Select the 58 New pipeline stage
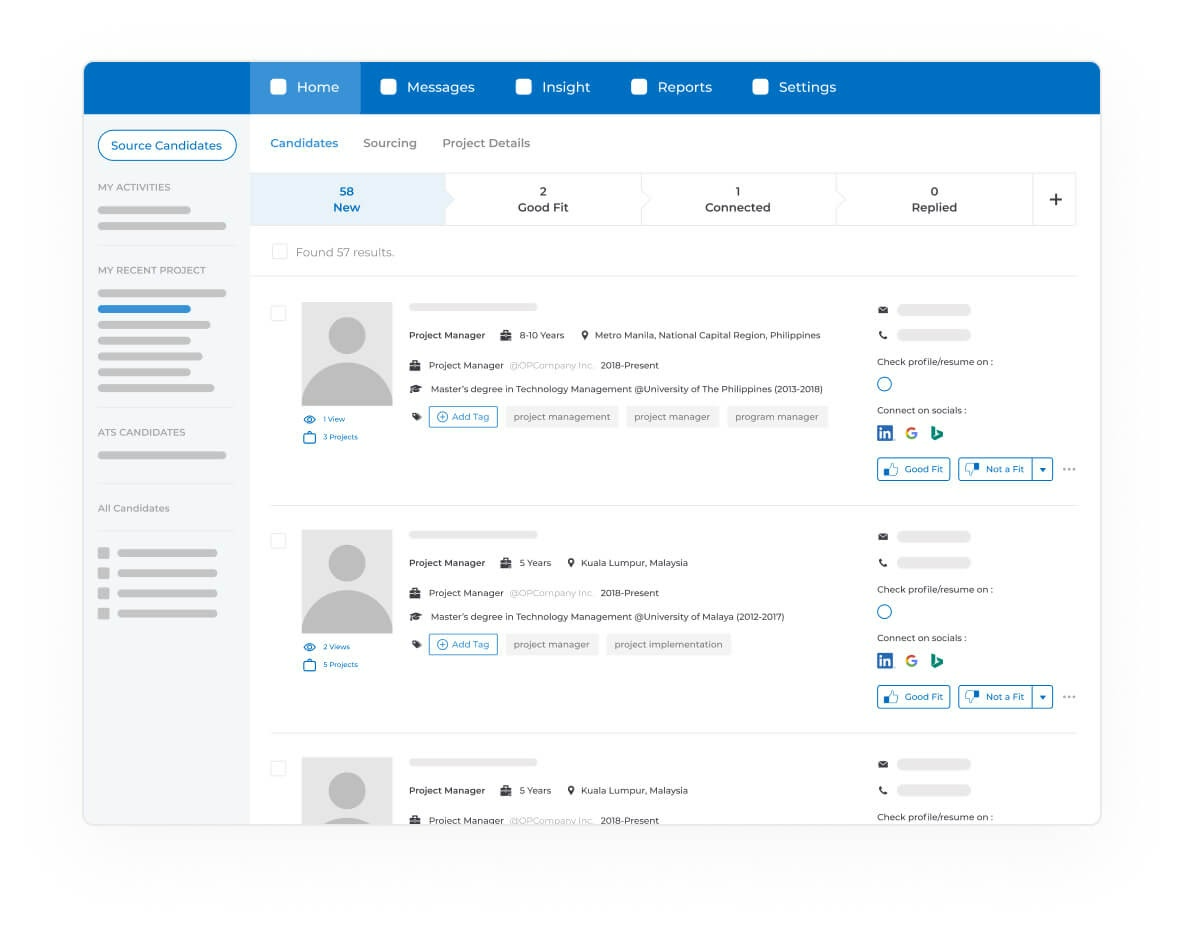 pos(347,199)
